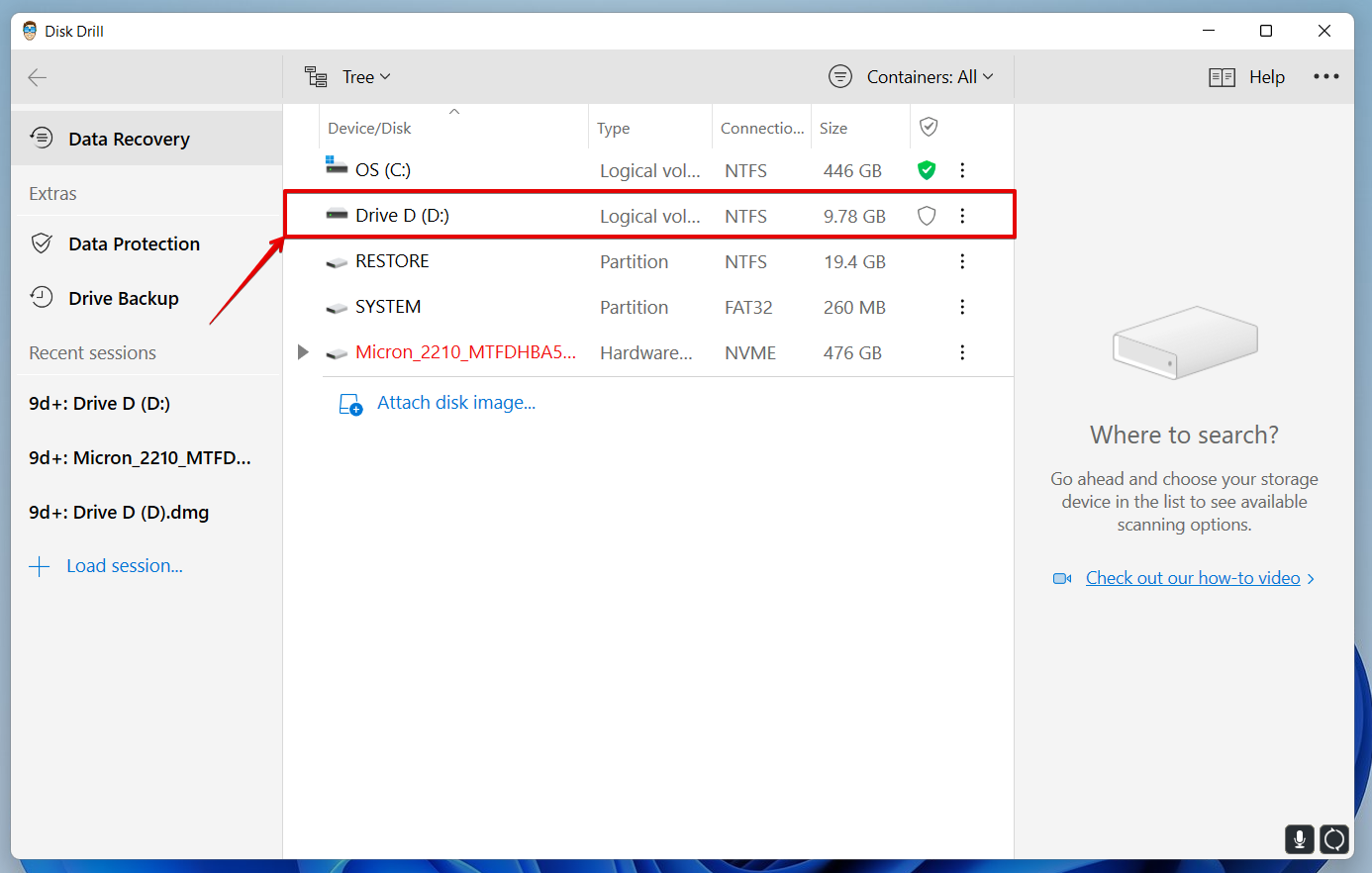Click the SYSTEM partition drive icon
Image resolution: width=1372 pixels, height=873 pixels.
pyautogui.click(x=337, y=308)
